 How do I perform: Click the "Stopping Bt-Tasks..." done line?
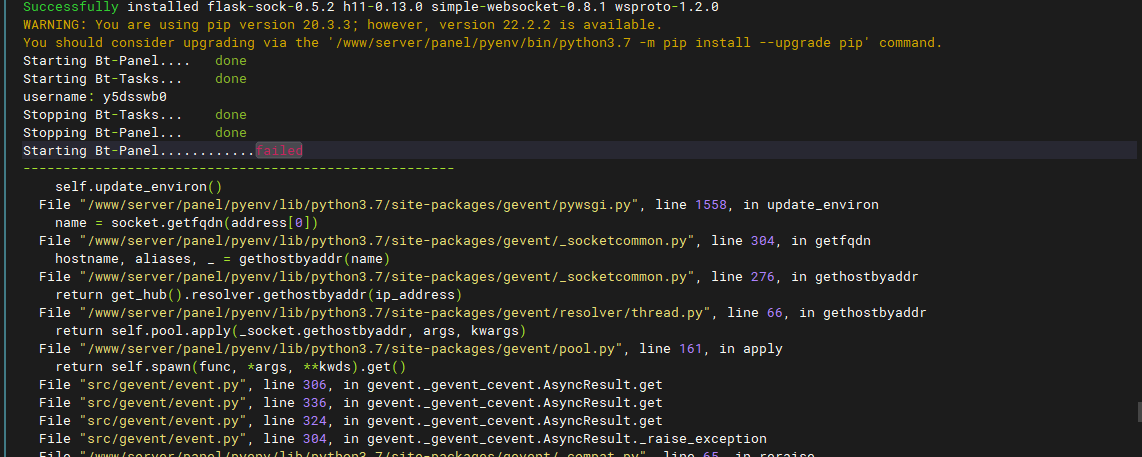pos(135,115)
